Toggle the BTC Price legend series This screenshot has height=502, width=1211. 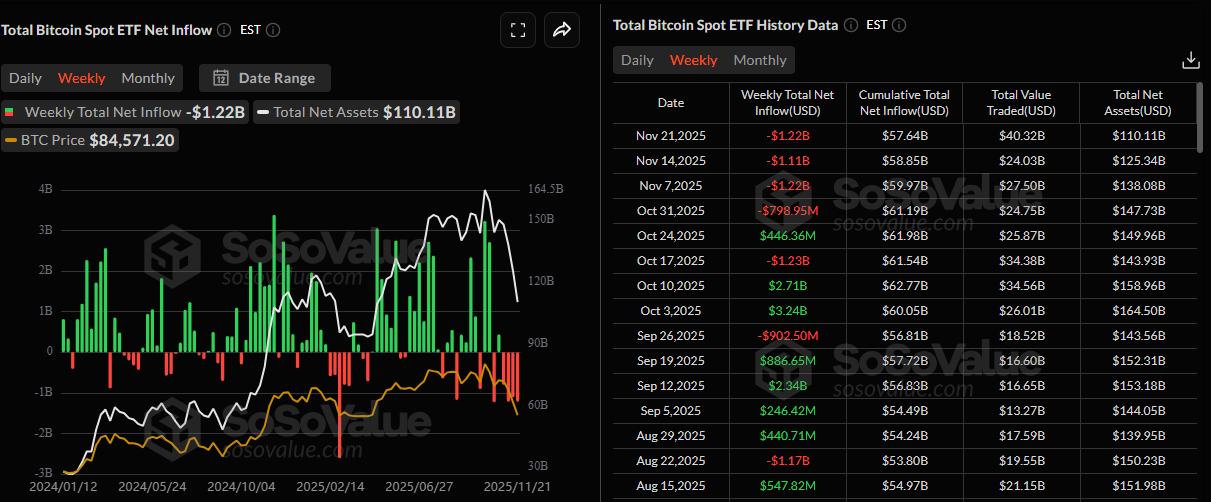click(x=91, y=141)
